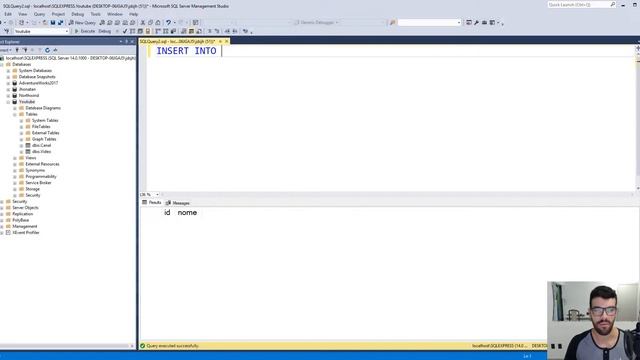
Task: Click the Execute button
Action: [x=84, y=31]
